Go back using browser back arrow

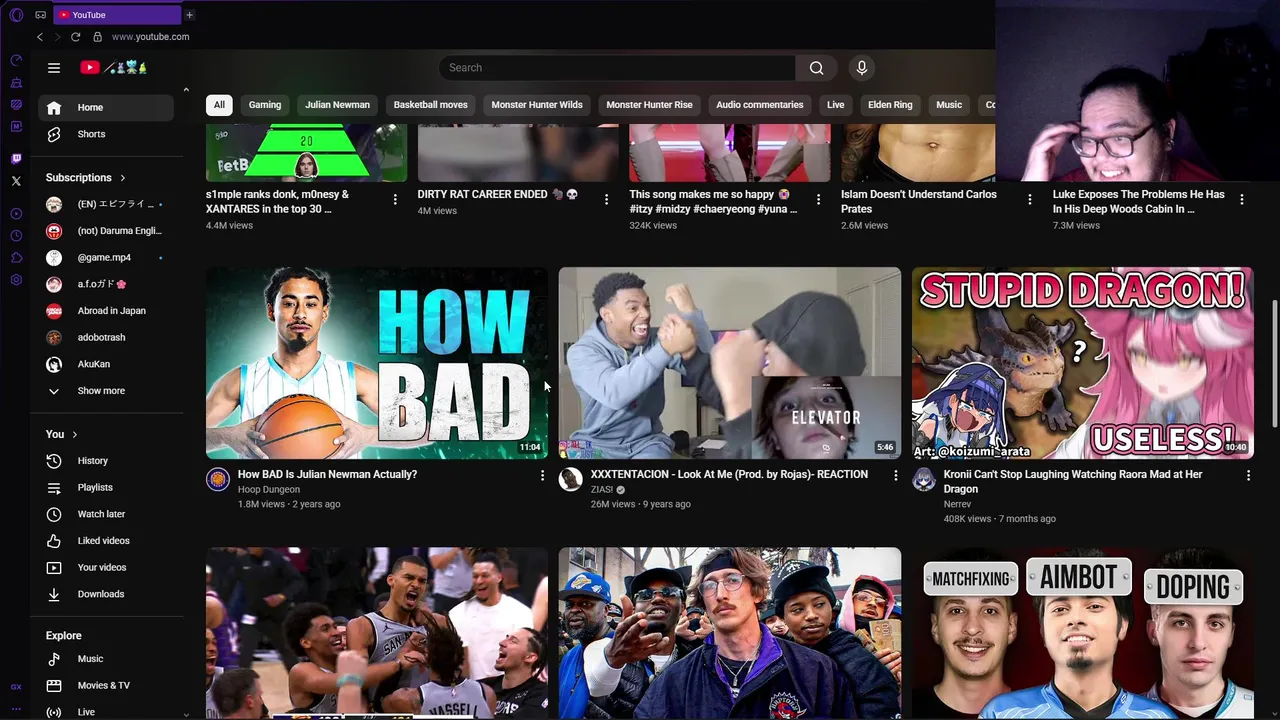coord(40,37)
